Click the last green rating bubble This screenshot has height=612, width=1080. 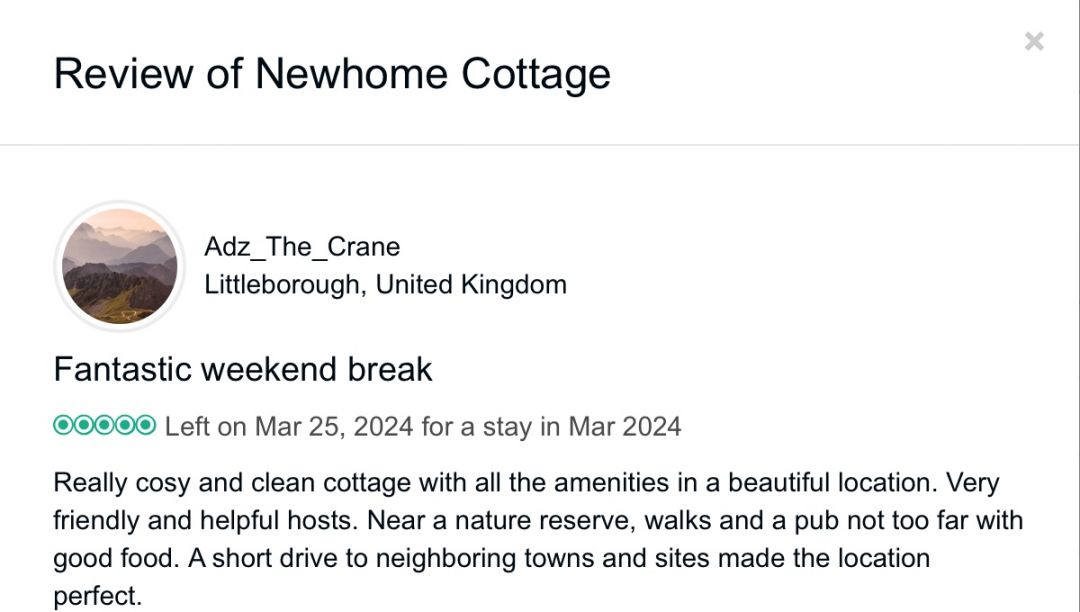tap(146, 426)
